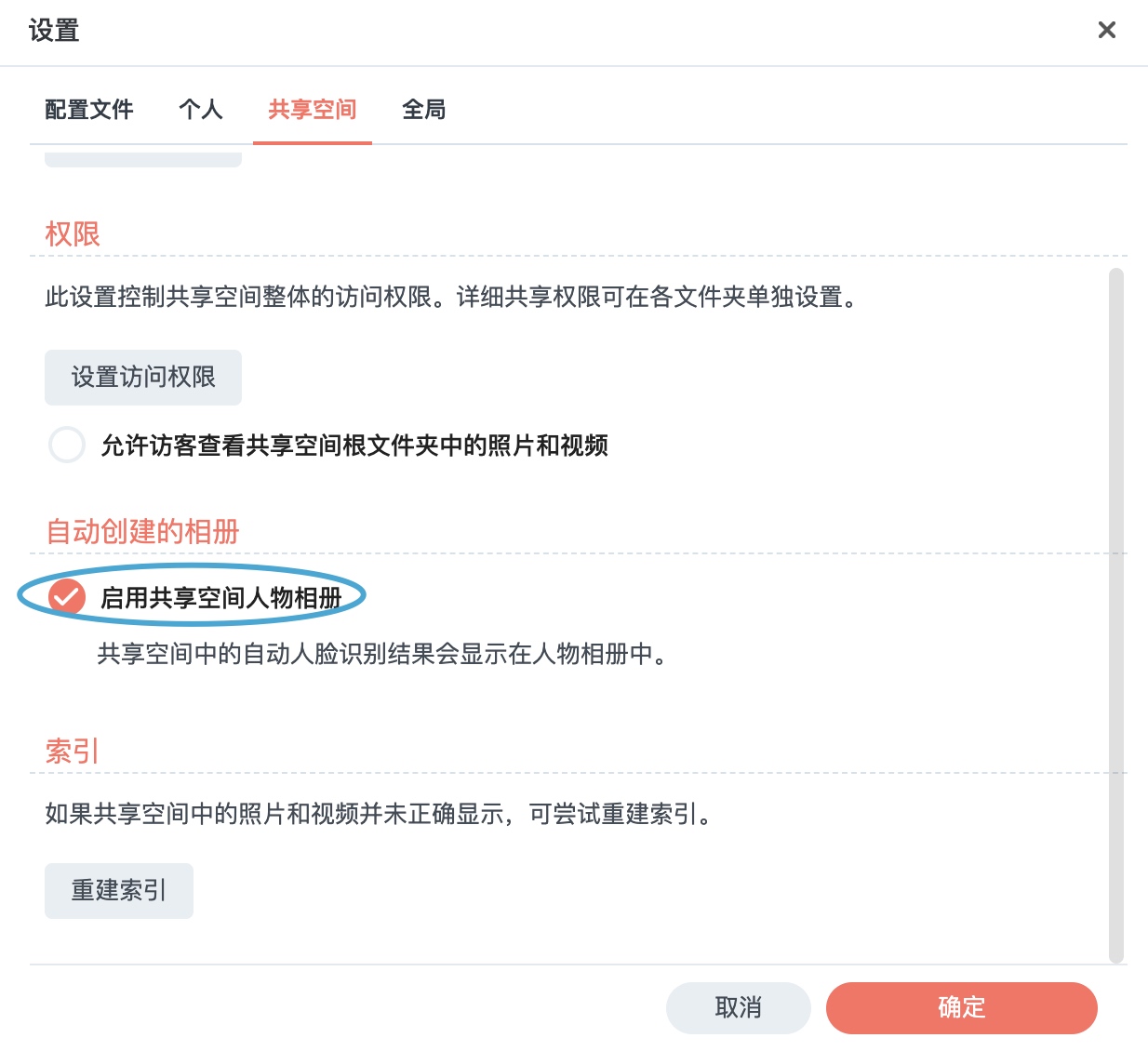Click the 设置访问权限 button
Viewport: 1148px width, 1051px height.
coord(143,378)
